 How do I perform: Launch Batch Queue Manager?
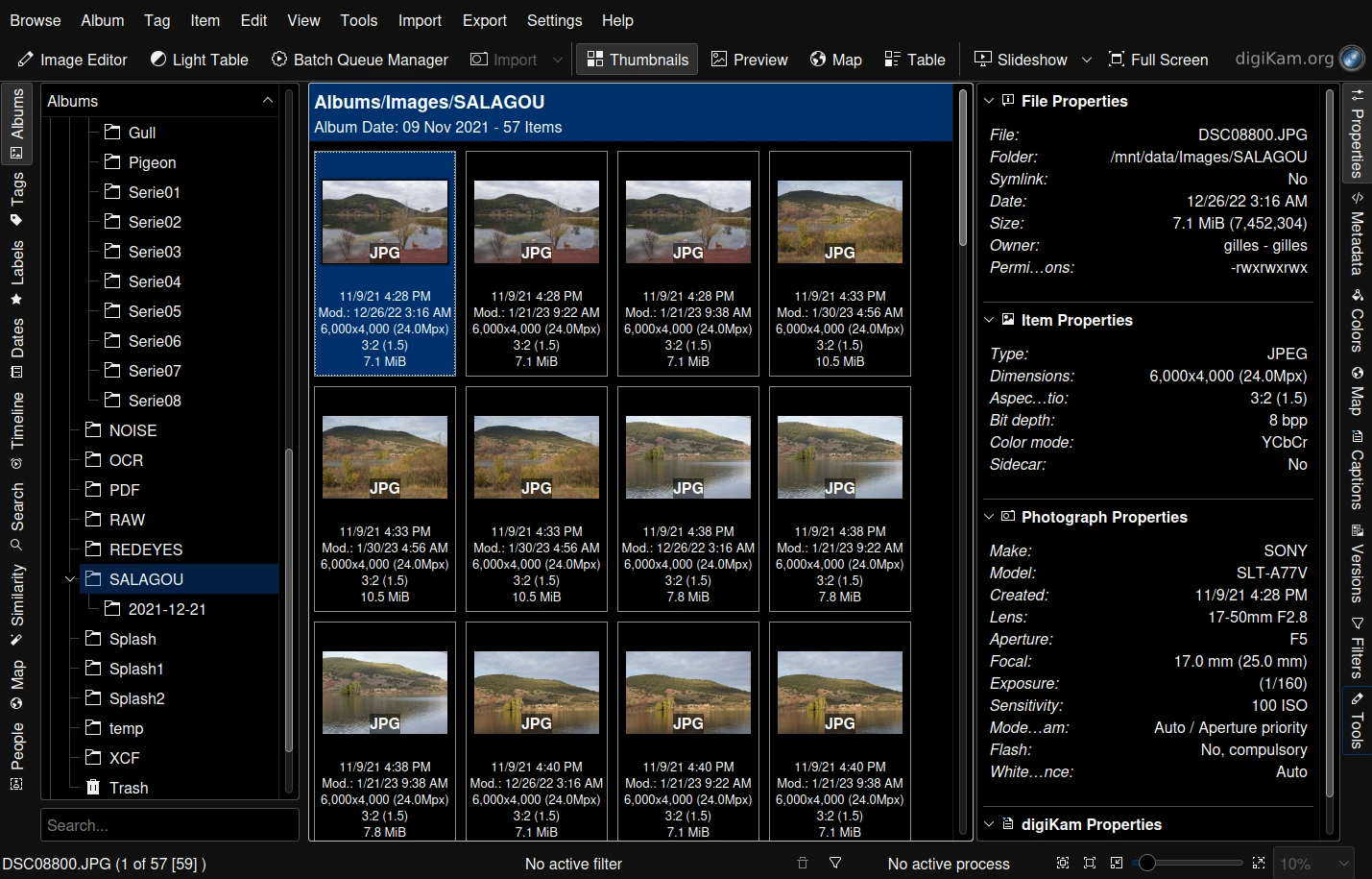[x=360, y=60]
